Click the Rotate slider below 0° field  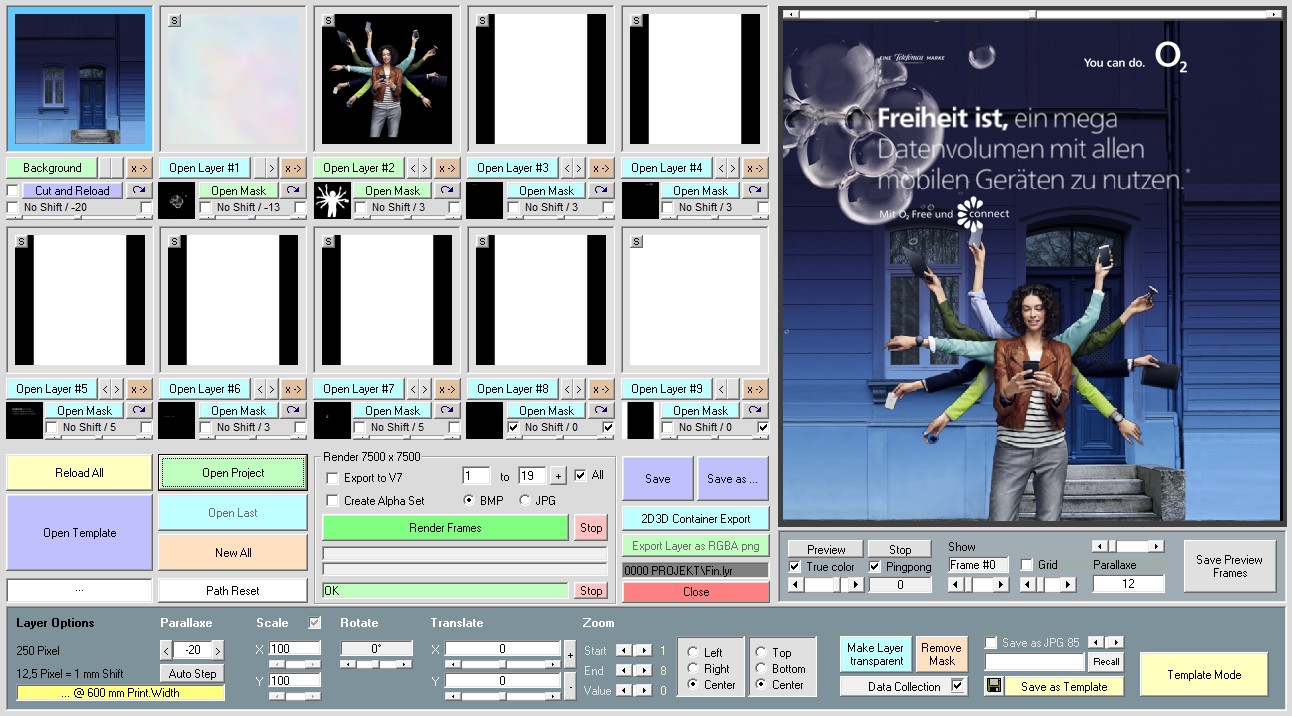tap(376, 664)
